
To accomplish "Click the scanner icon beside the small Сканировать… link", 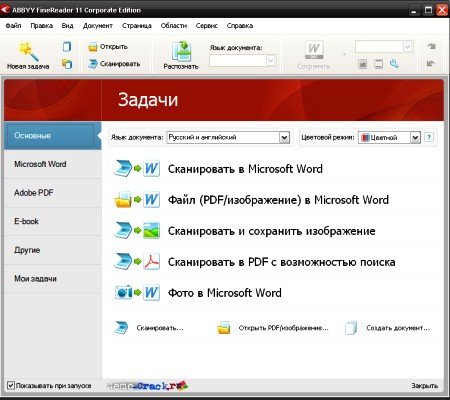I will click(x=121, y=328).
